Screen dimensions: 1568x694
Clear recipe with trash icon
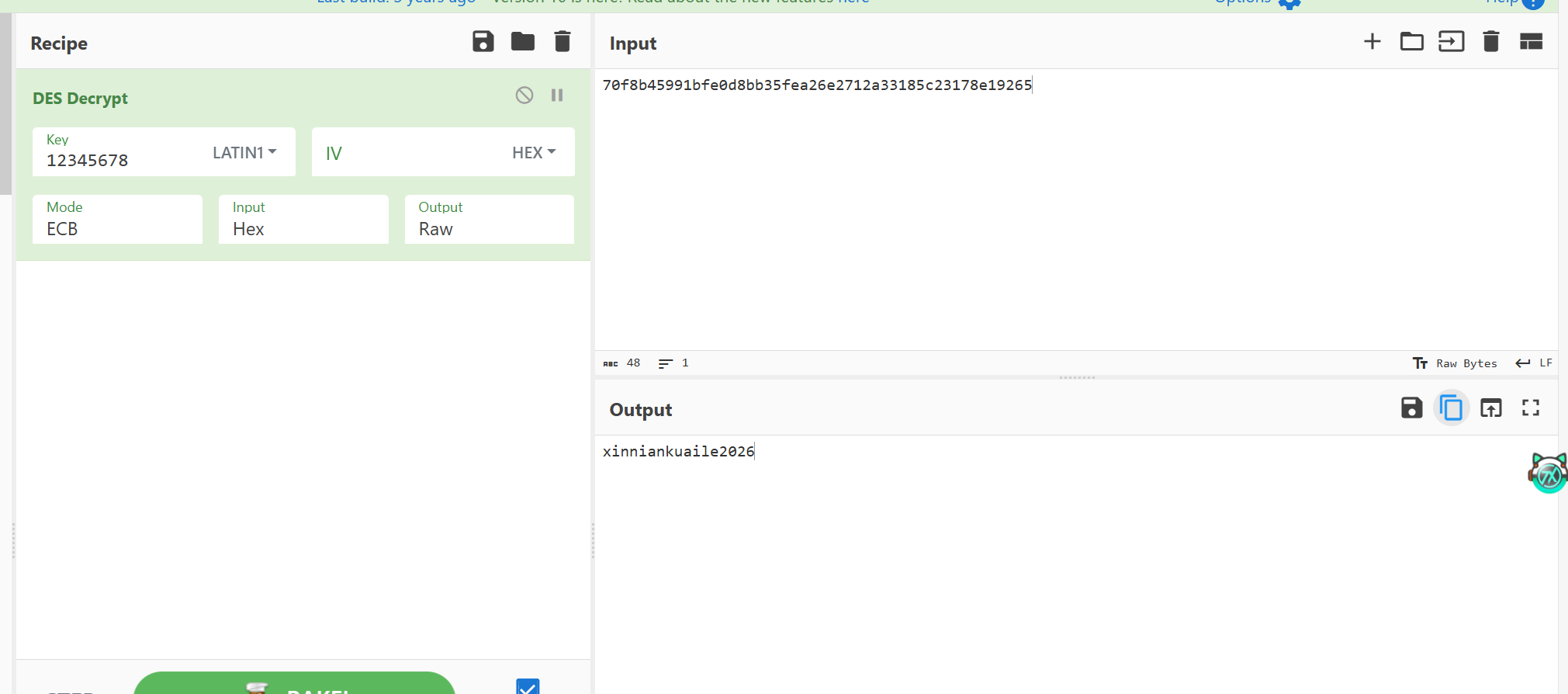tap(562, 42)
